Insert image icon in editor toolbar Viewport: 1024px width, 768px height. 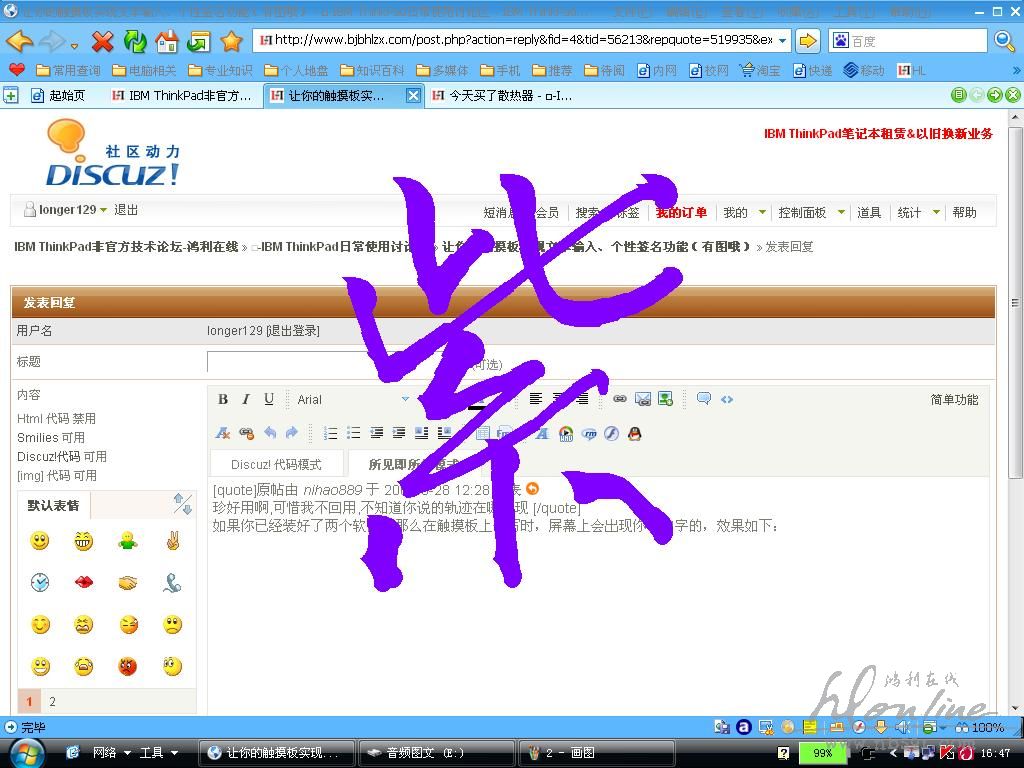pyautogui.click(x=665, y=398)
